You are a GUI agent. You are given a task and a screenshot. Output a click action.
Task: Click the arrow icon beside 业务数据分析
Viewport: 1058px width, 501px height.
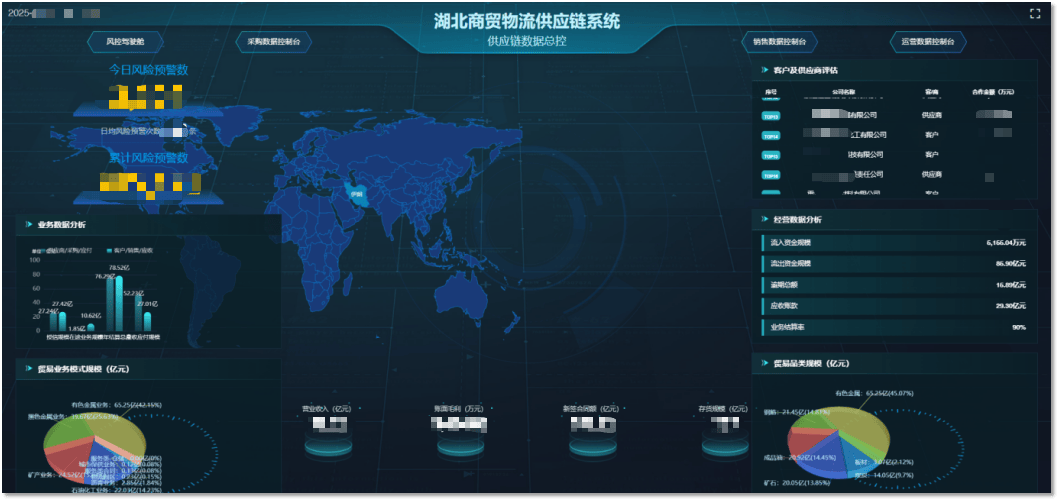coord(29,224)
